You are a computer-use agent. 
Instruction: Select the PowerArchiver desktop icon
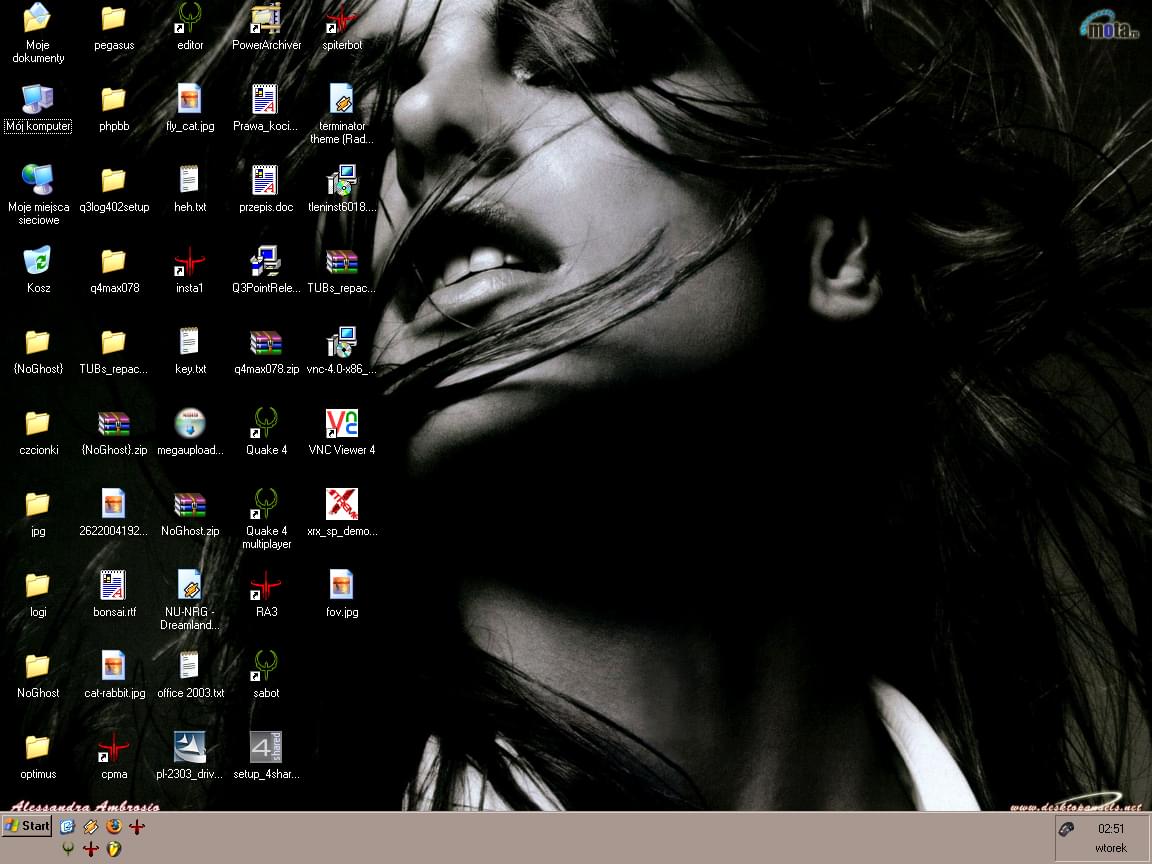[x=266, y=19]
